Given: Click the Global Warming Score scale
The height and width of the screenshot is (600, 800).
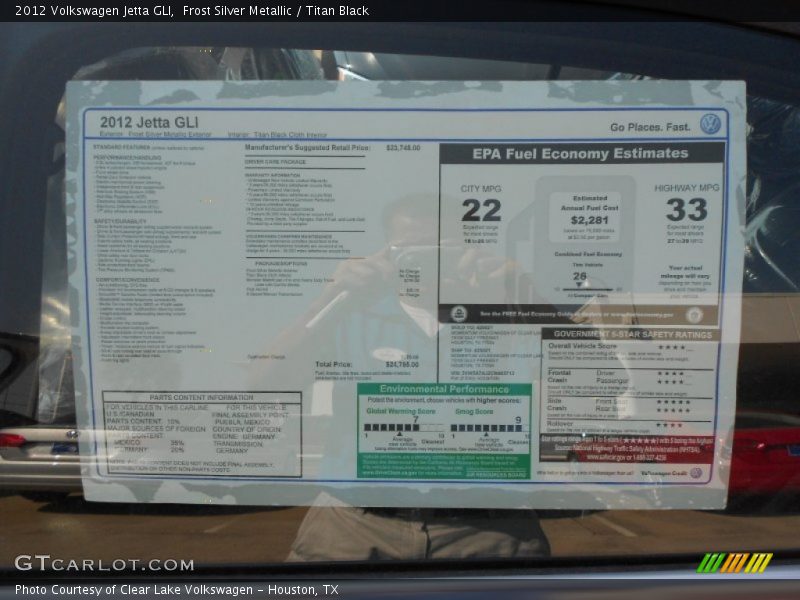Looking at the screenshot, I should (x=404, y=428).
